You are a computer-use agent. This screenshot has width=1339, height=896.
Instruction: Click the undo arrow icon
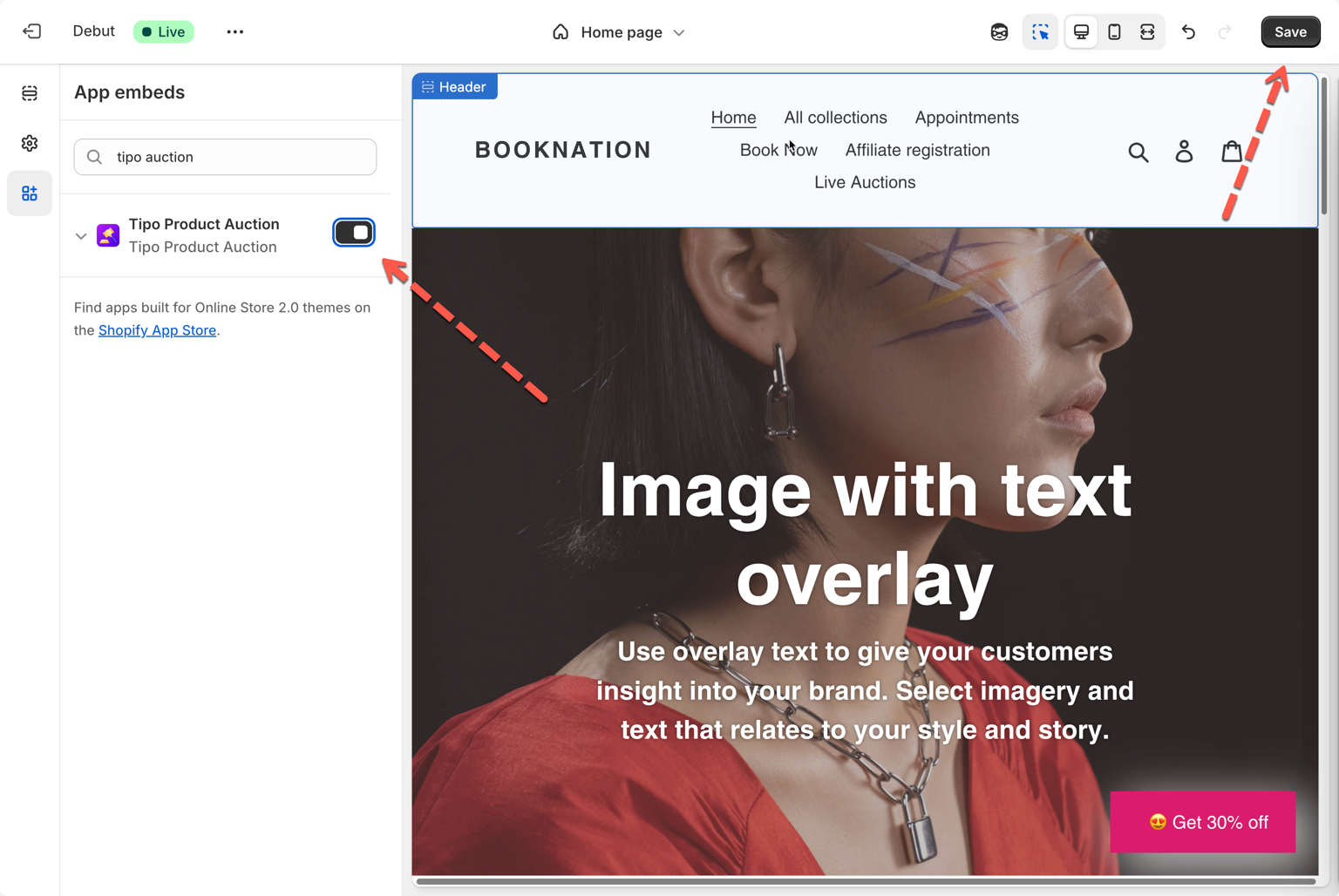pos(1188,32)
